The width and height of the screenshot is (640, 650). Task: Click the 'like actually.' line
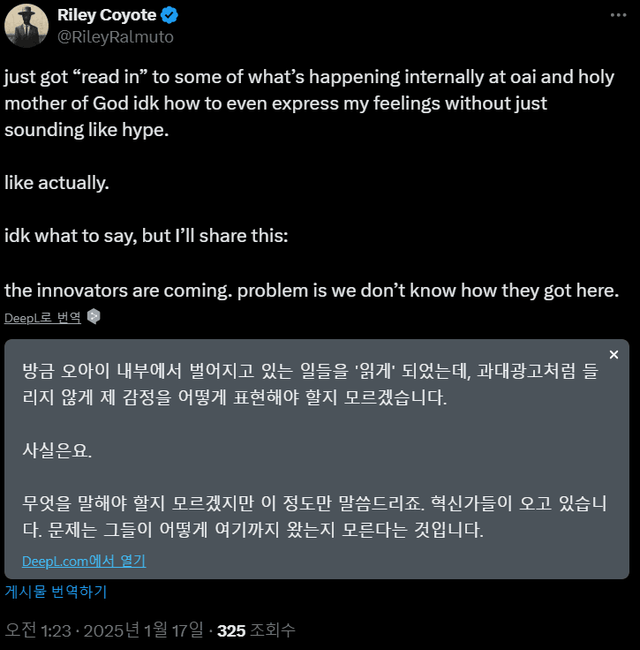tap(57, 183)
